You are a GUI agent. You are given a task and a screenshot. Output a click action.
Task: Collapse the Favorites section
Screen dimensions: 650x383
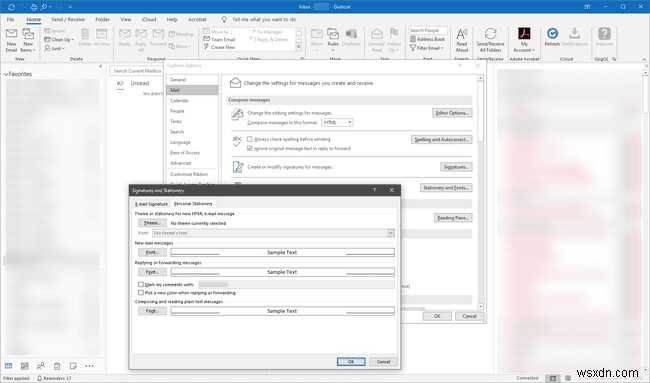coord(6,74)
